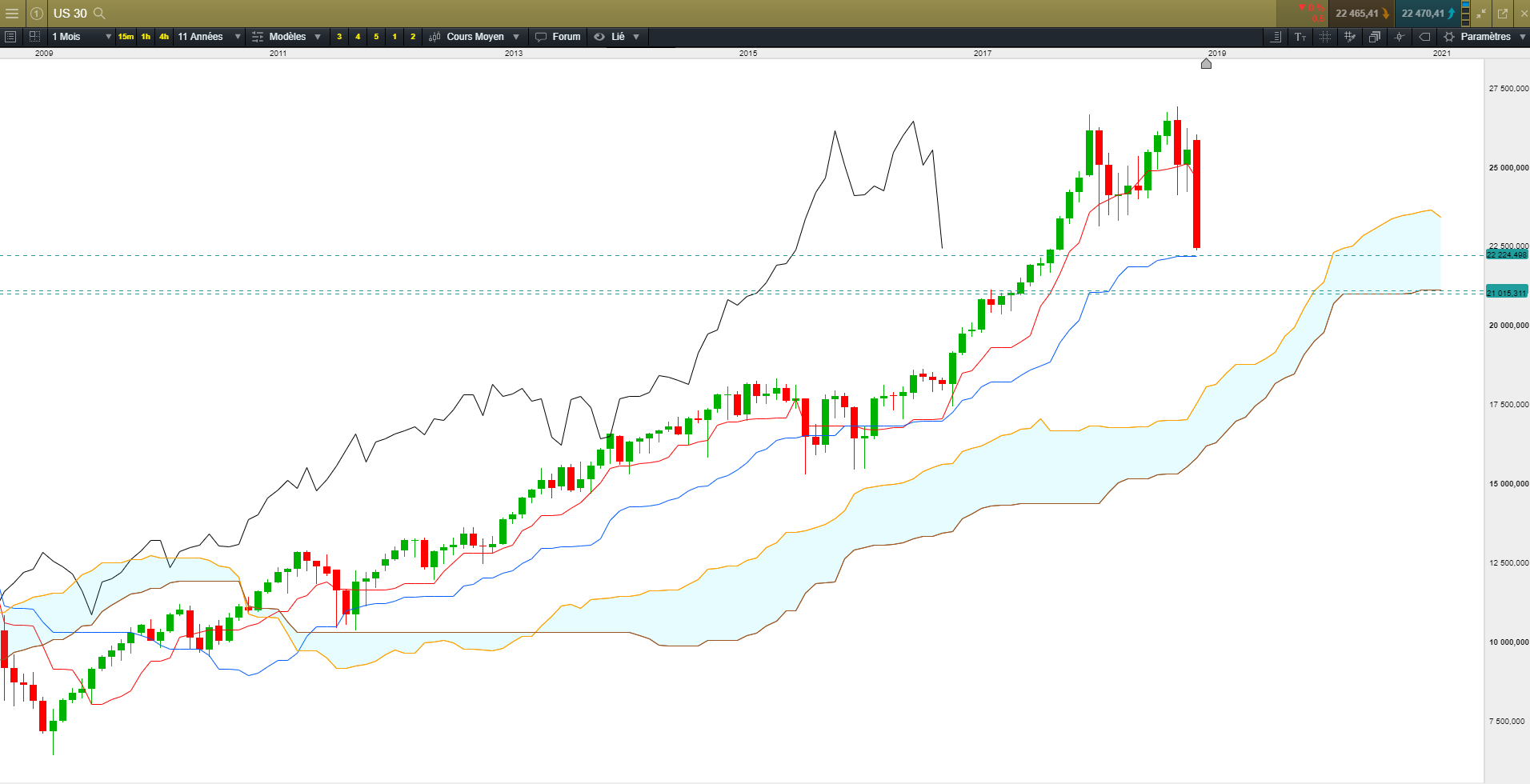Switch to the 4h timeframe
The image size is (1530, 784).
click(x=164, y=37)
